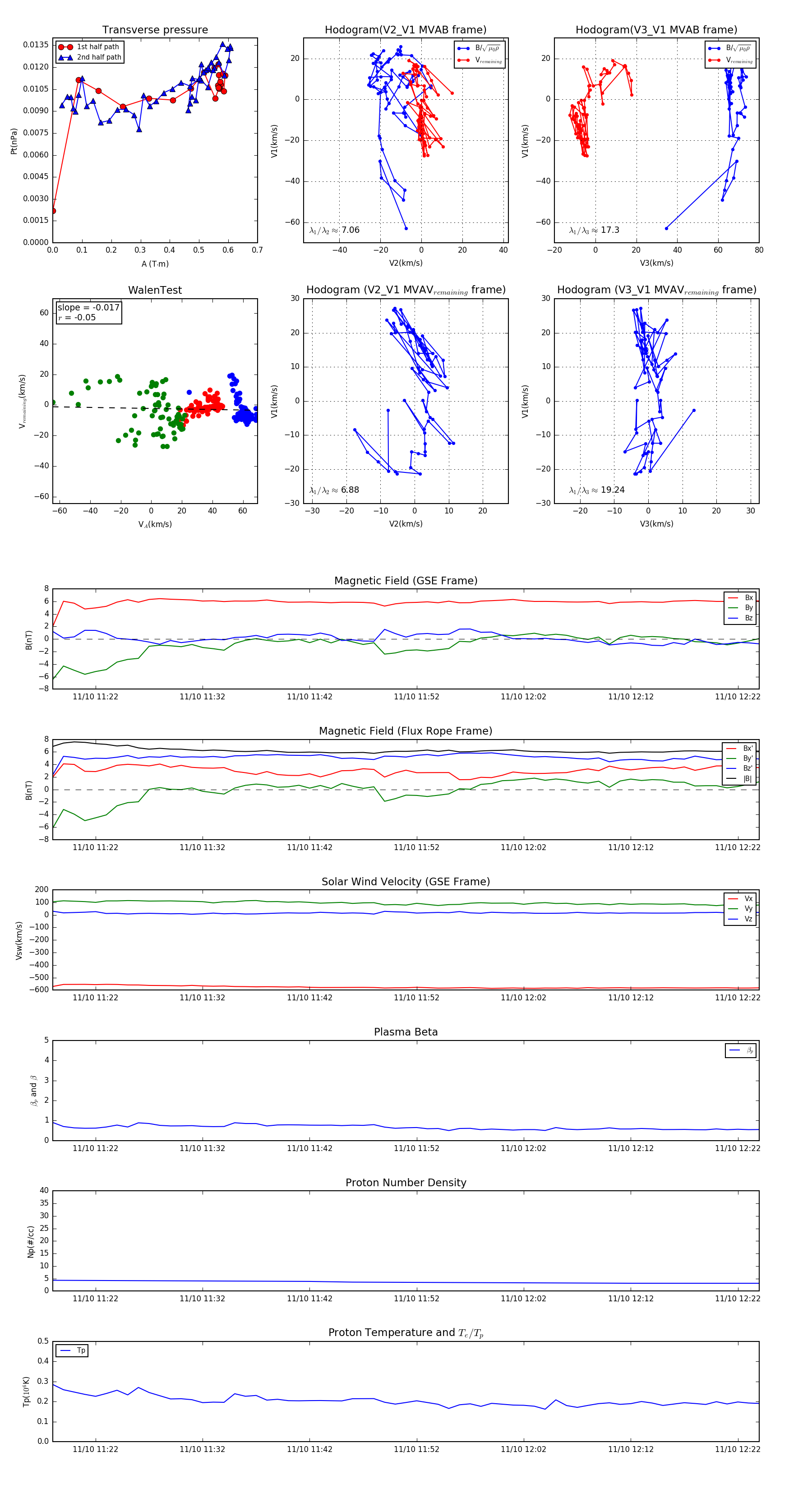812x1489 pixels.
Task: Click the λ1/λ2 ≈ 7.06 annotation
Action: (334, 230)
